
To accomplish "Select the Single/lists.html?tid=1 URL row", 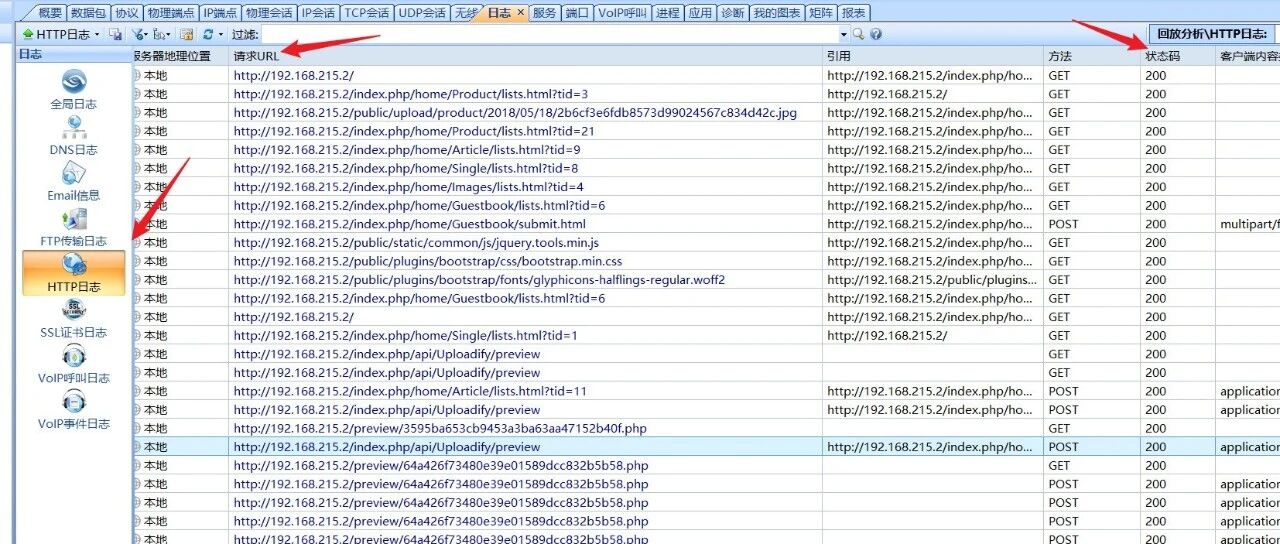I will [405, 335].
